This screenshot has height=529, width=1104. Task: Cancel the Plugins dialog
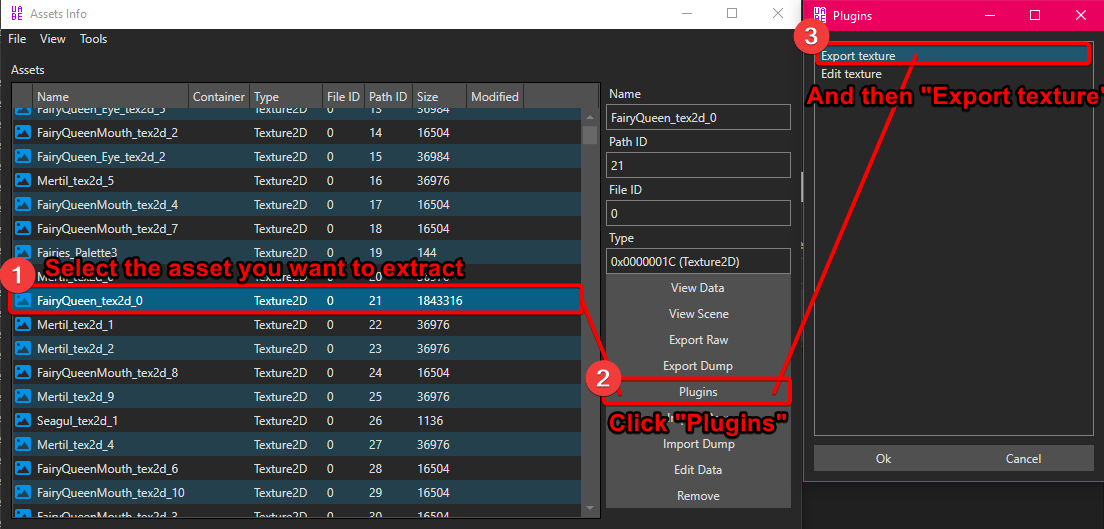tap(1023, 459)
